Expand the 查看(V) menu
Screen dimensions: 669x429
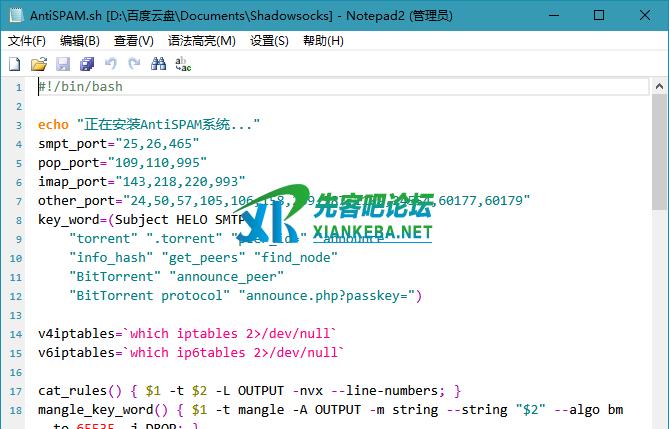pos(133,41)
